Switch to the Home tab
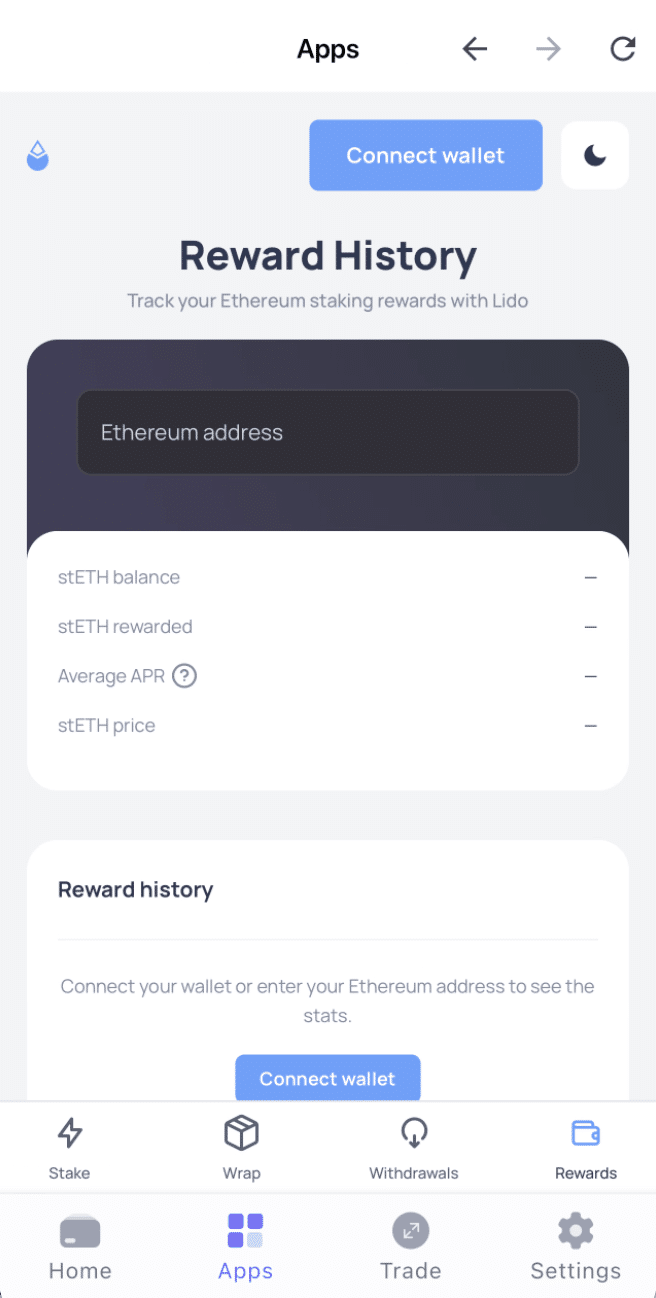The image size is (656, 1298). [x=80, y=1245]
